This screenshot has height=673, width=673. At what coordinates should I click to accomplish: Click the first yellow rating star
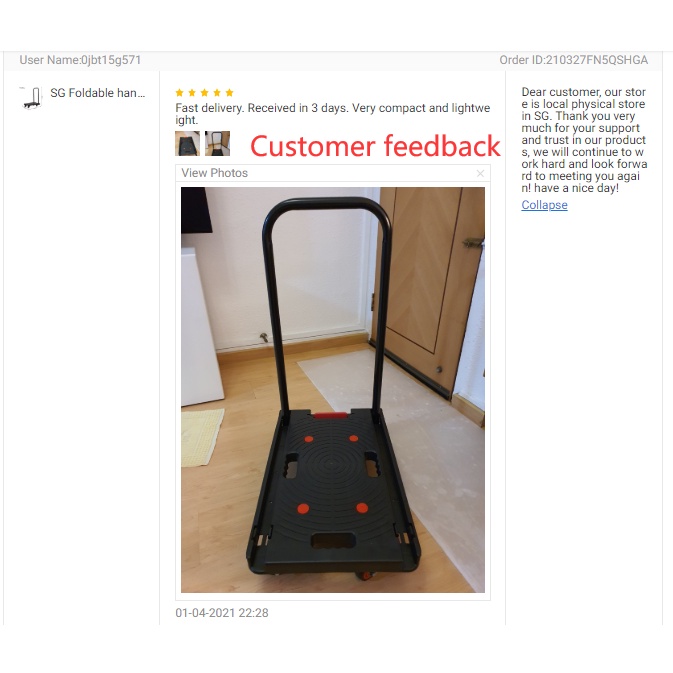click(179, 93)
